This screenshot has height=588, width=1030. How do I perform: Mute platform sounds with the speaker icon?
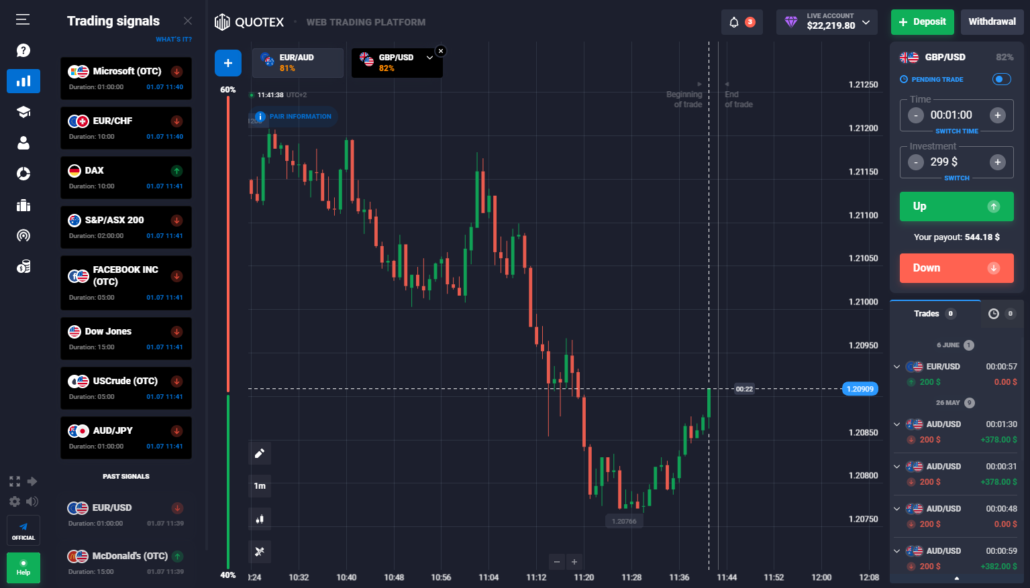pyautogui.click(x=33, y=501)
